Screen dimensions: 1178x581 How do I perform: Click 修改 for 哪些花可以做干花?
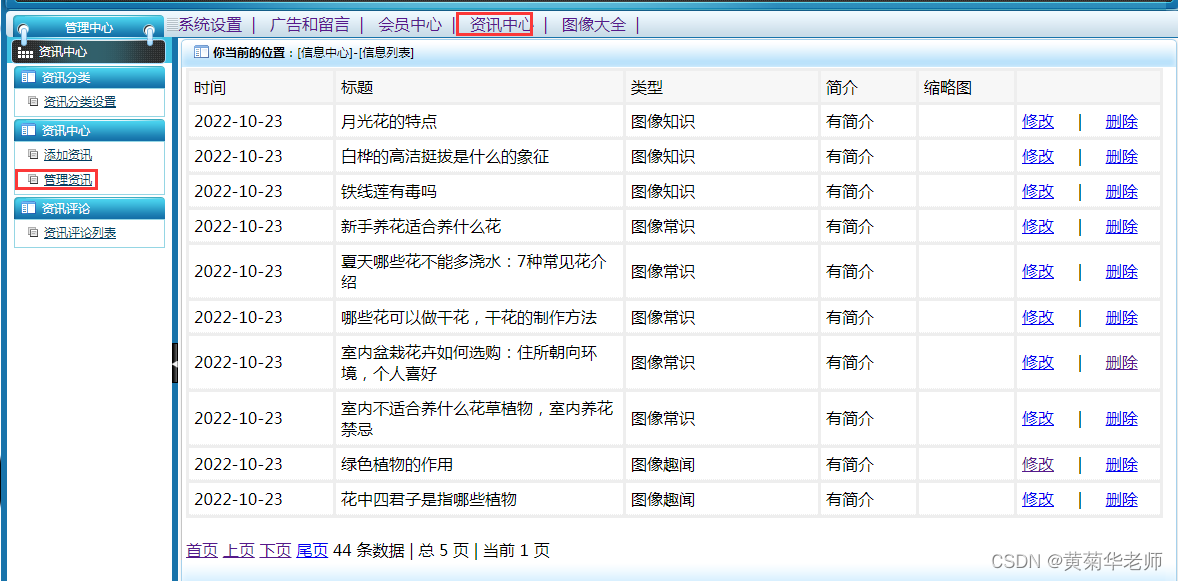pyautogui.click(x=1038, y=317)
